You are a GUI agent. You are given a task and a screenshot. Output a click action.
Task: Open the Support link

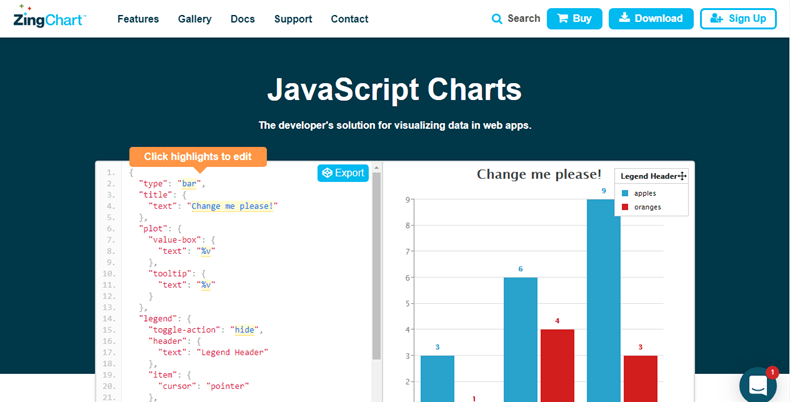(293, 19)
